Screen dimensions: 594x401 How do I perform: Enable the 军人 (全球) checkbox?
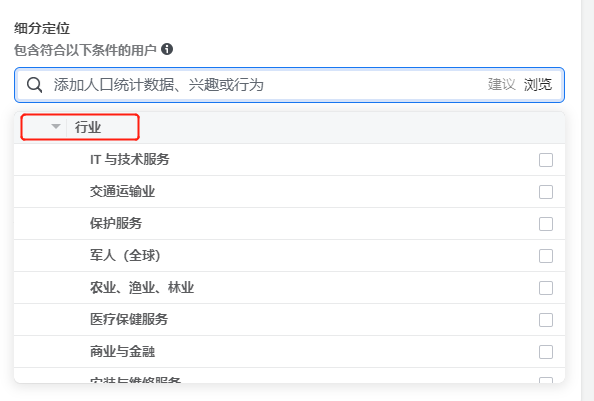click(546, 256)
